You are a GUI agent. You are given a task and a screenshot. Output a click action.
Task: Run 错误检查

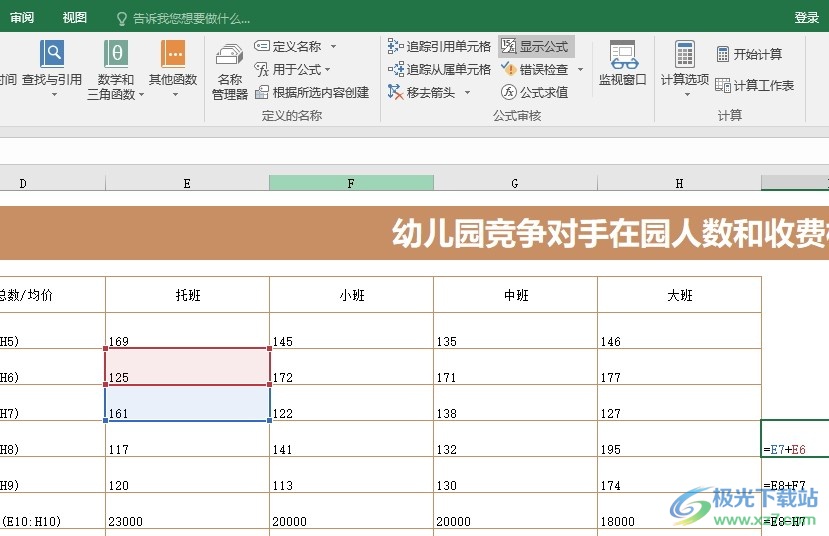(x=535, y=69)
